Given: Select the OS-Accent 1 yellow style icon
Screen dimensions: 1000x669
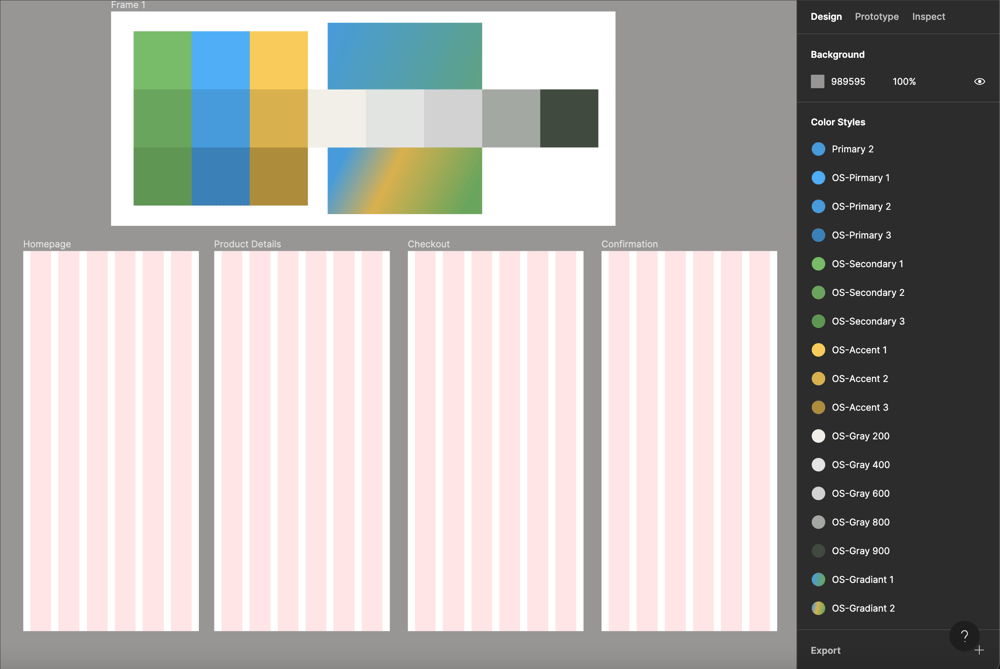Looking at the screenshot, I should [x=817, y=350].
